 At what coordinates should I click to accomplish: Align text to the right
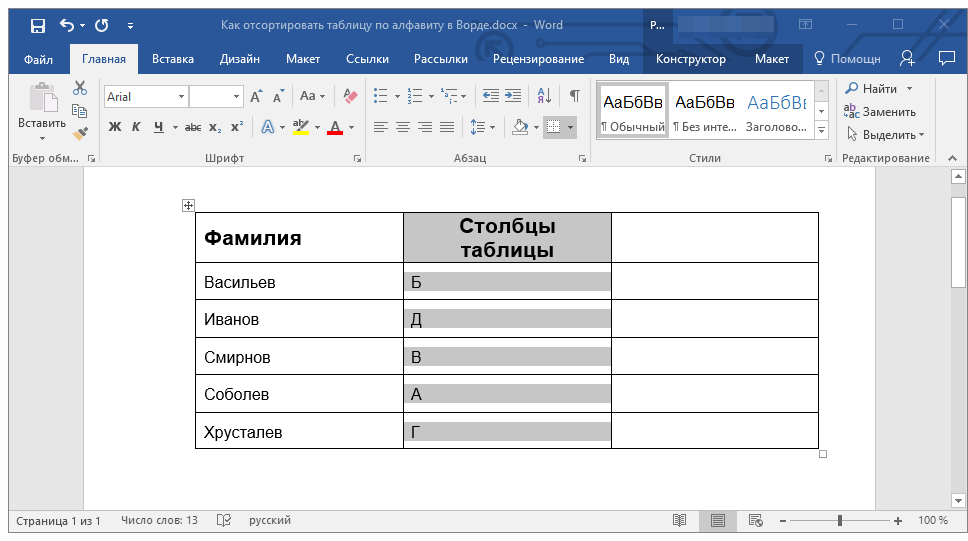[425, 127]
